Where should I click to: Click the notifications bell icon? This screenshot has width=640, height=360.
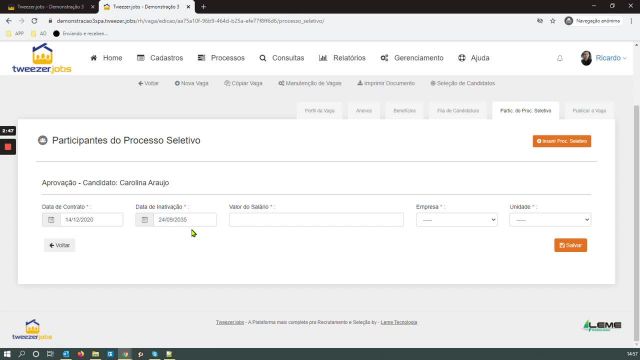[560, 58]
